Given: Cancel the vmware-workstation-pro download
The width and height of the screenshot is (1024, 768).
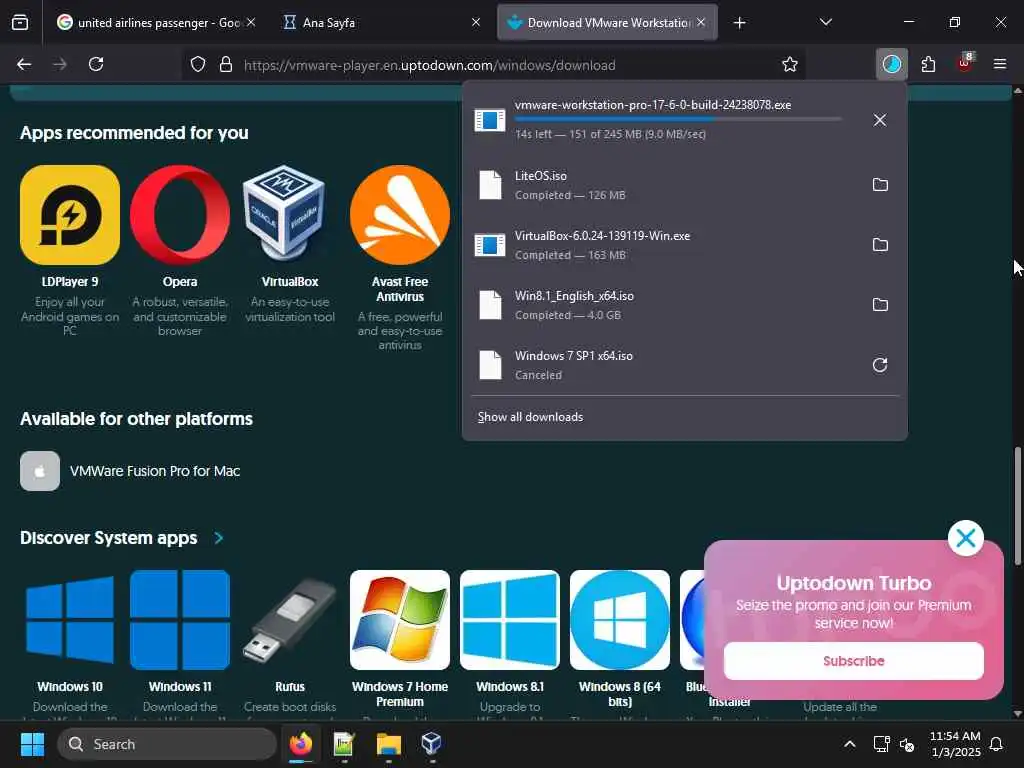Looking at the screenshot, I should pos(880,120).
